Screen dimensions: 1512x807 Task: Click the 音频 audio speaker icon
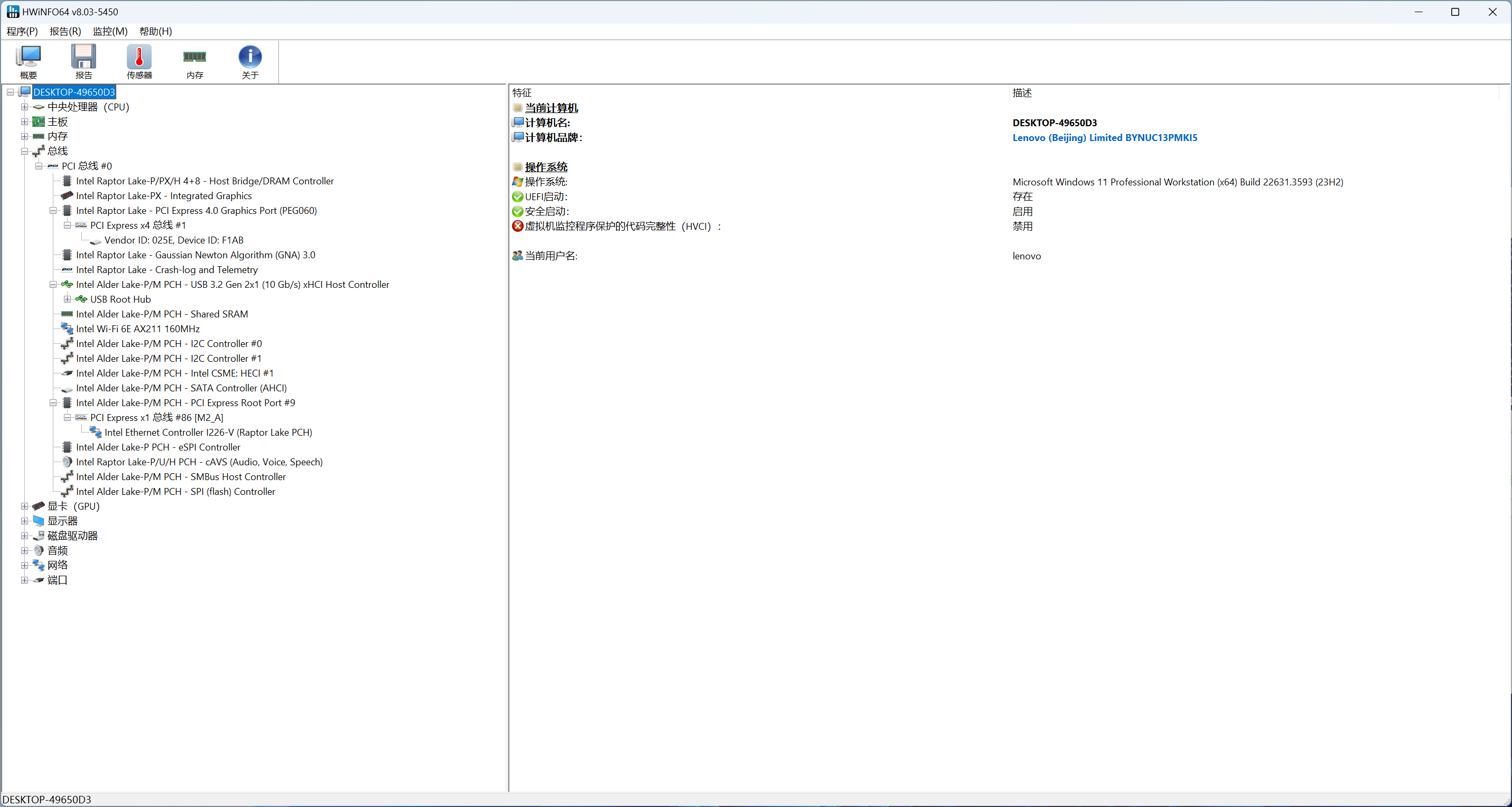point(39,550)
